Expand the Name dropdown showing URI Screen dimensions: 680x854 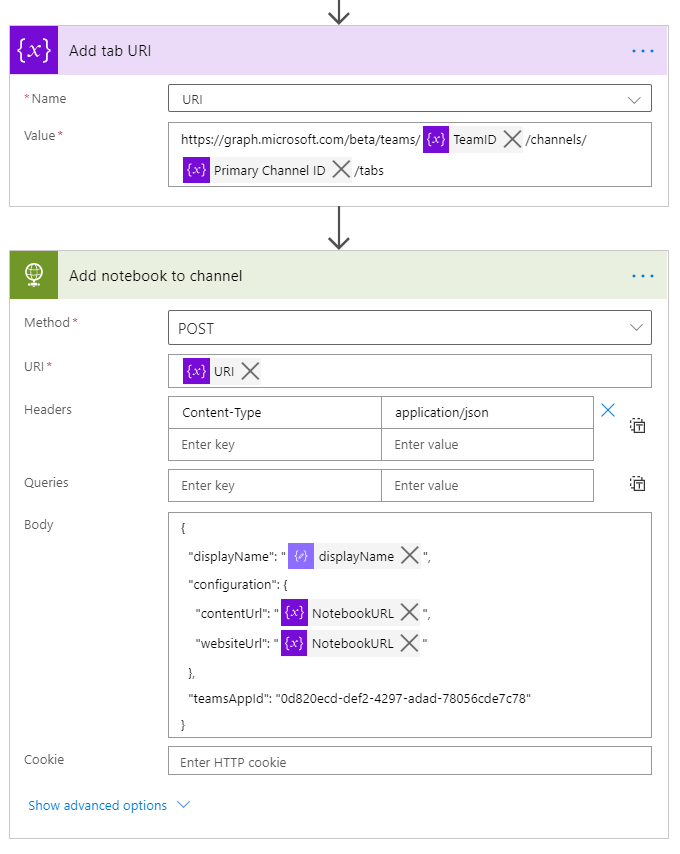[633, 99]
